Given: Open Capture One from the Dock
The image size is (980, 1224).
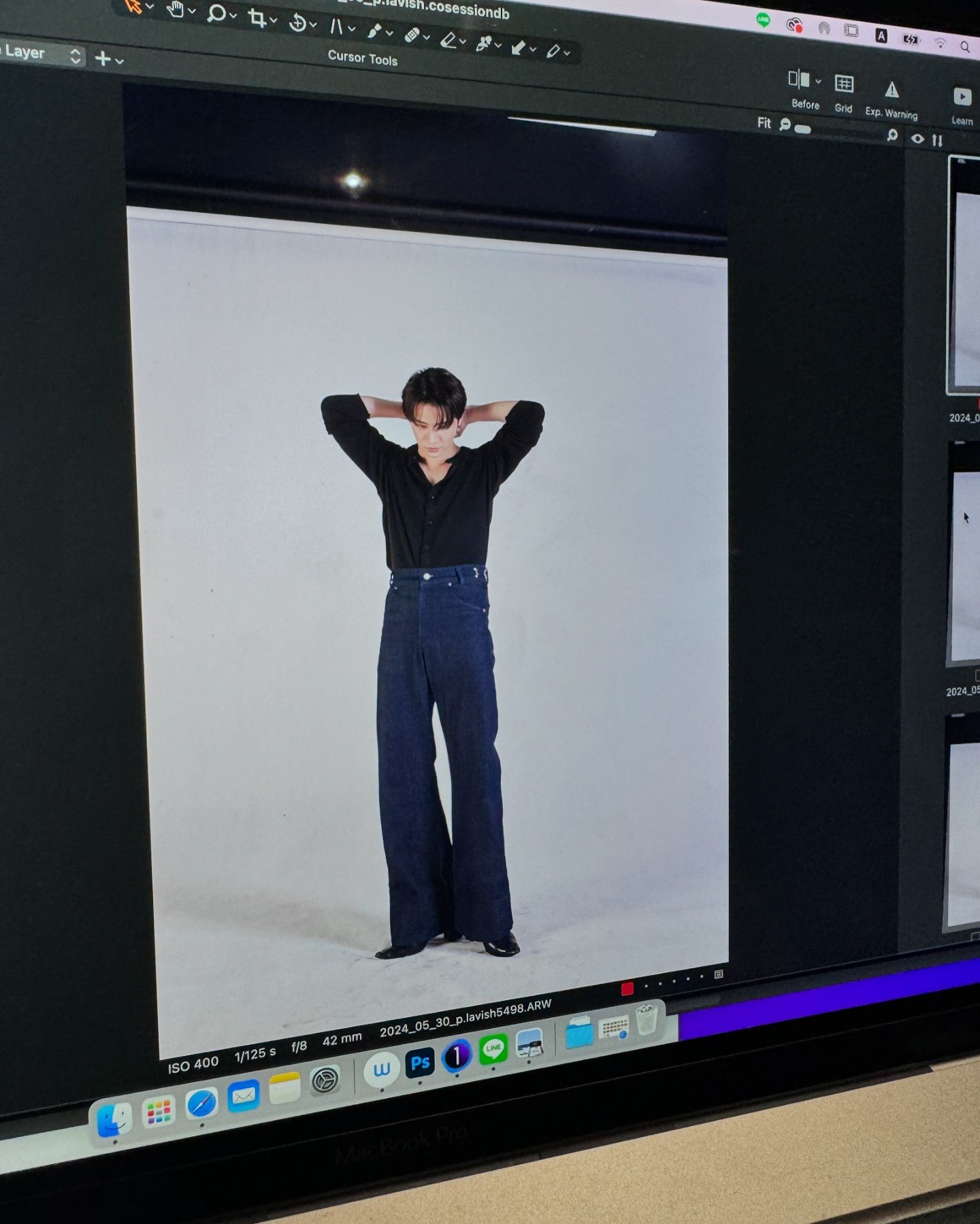Looking at the screenshot, I should click(x=457, y=1055).
